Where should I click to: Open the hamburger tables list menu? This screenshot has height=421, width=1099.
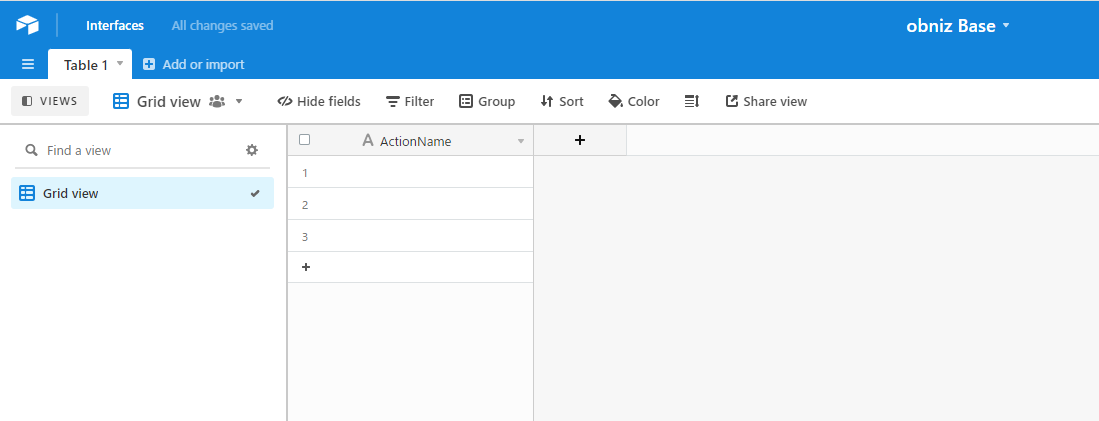(x=28, y=64)
